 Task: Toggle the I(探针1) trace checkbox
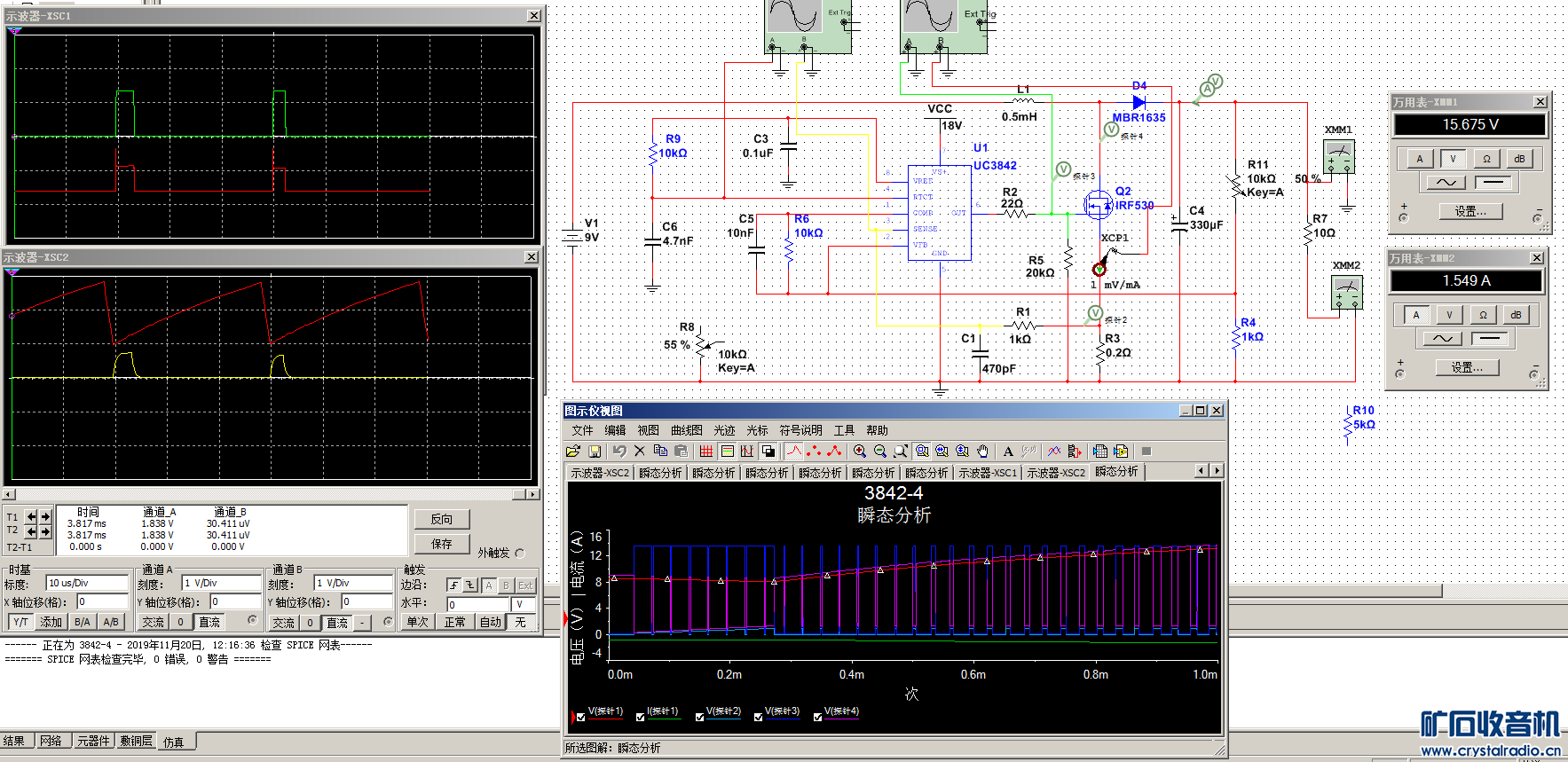click(640, 717)
